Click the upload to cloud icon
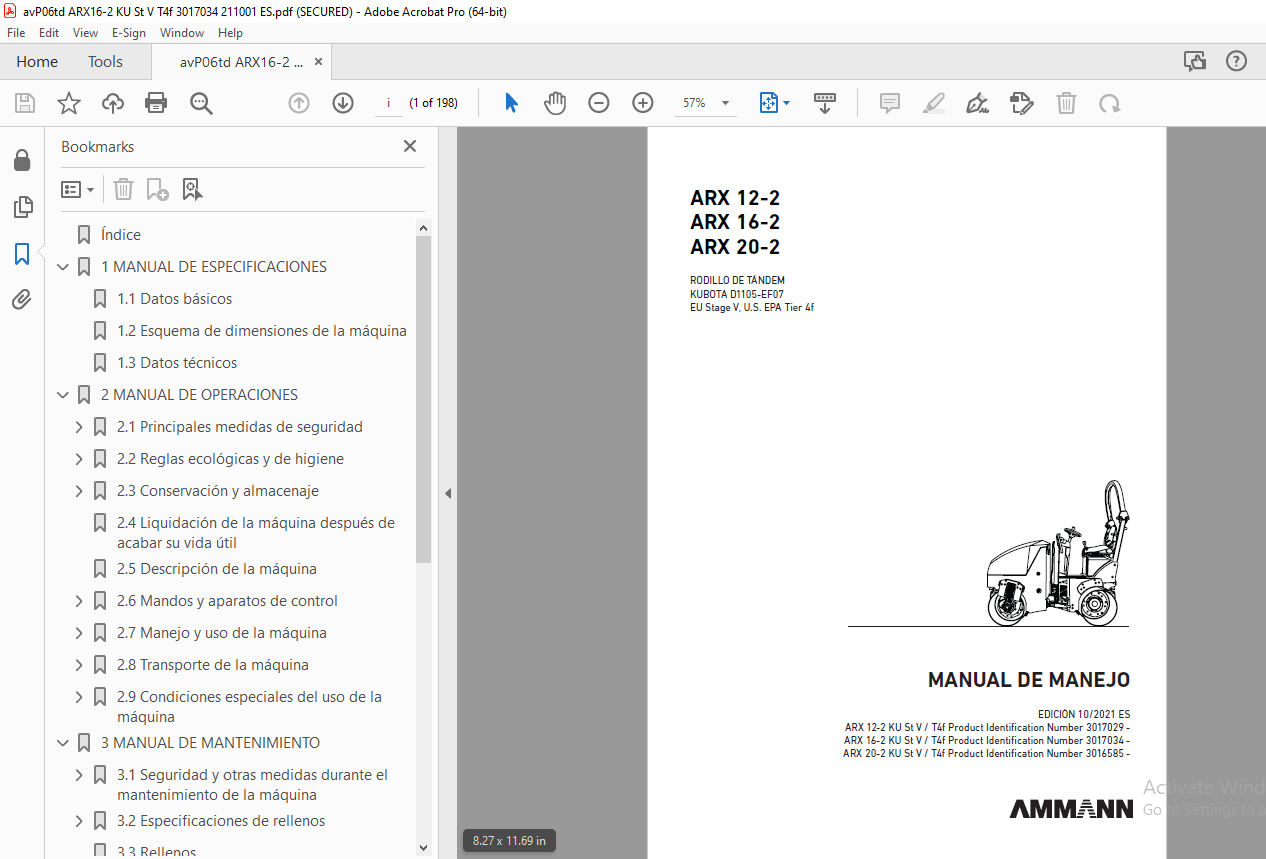This screenshot has width=1266, height=859. click(x=113, y=103)
